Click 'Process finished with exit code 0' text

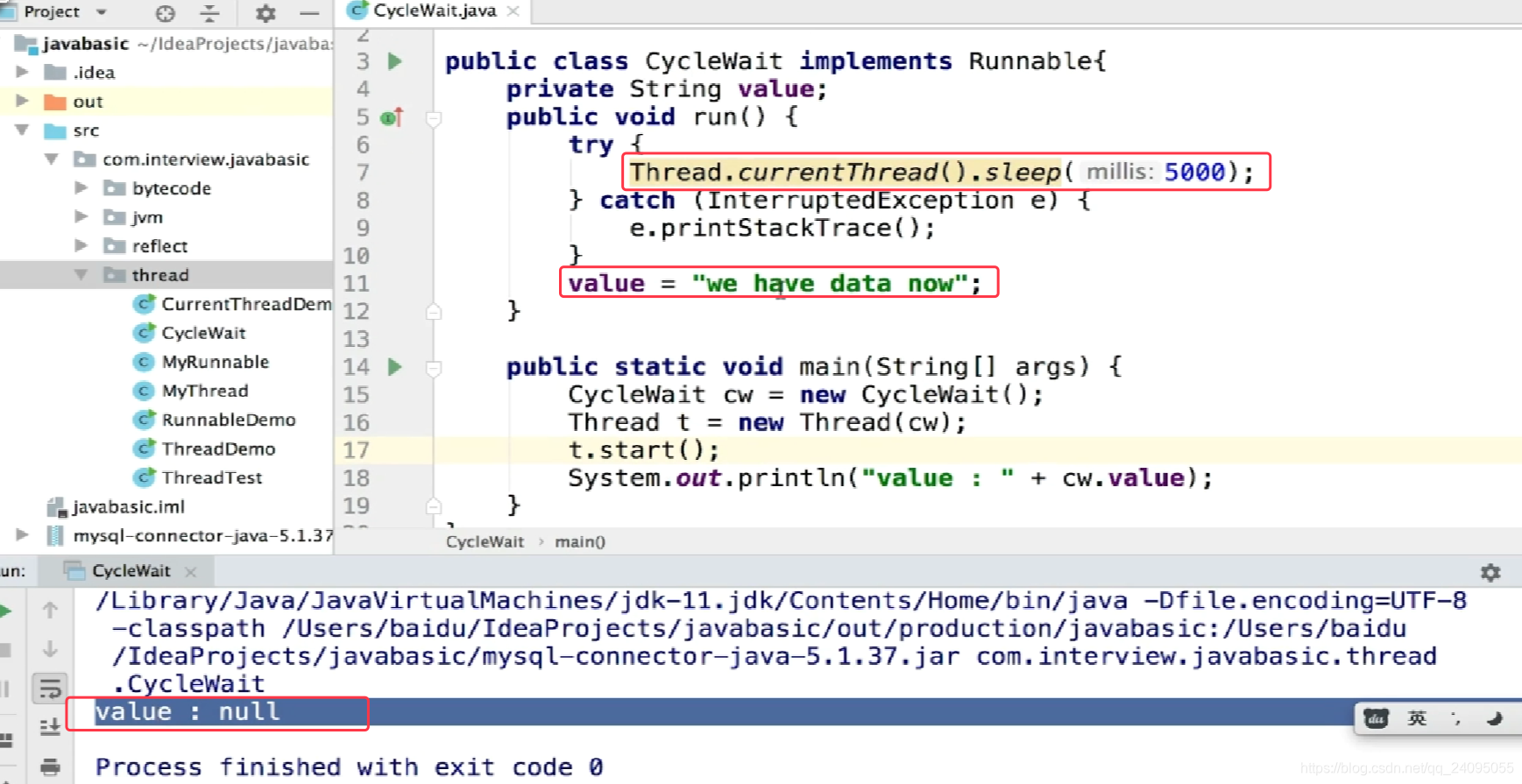[349, 767]
